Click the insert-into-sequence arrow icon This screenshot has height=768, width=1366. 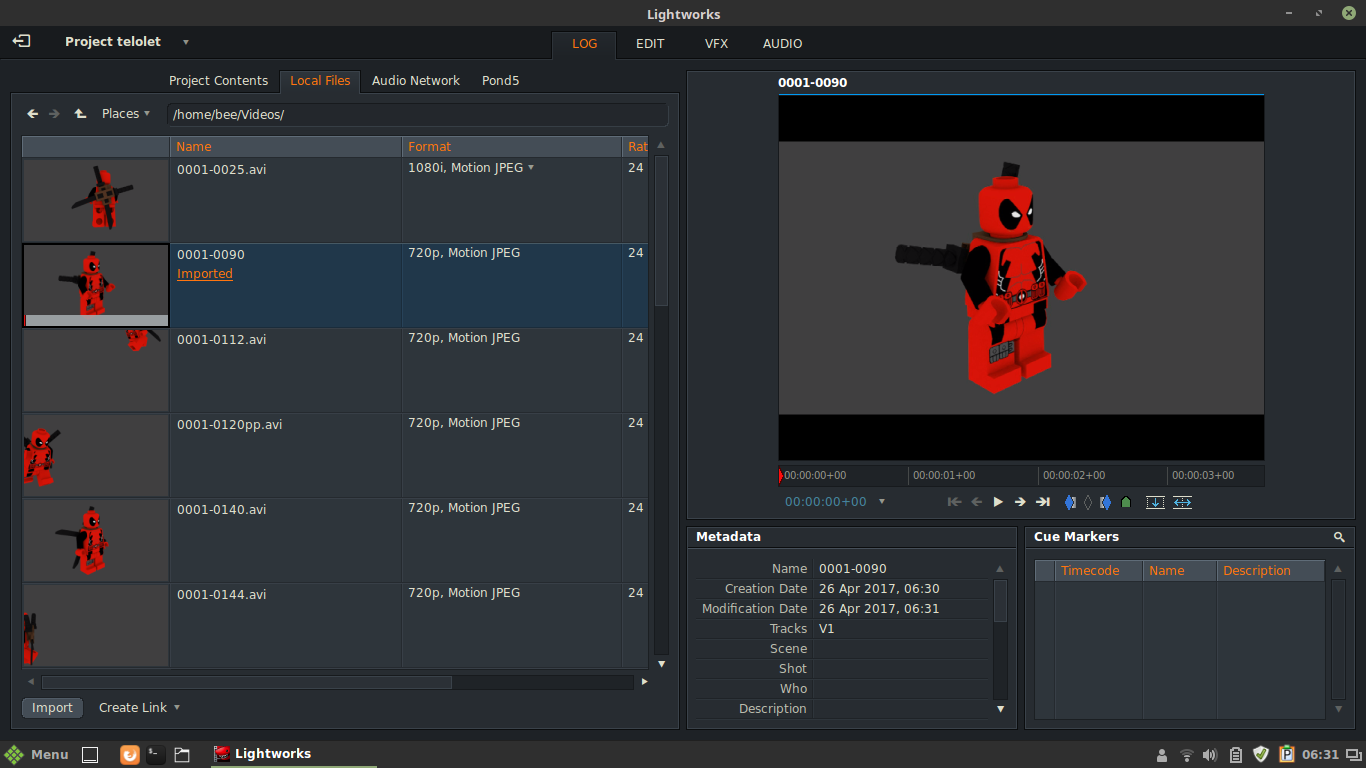[x=1155, y=502]
